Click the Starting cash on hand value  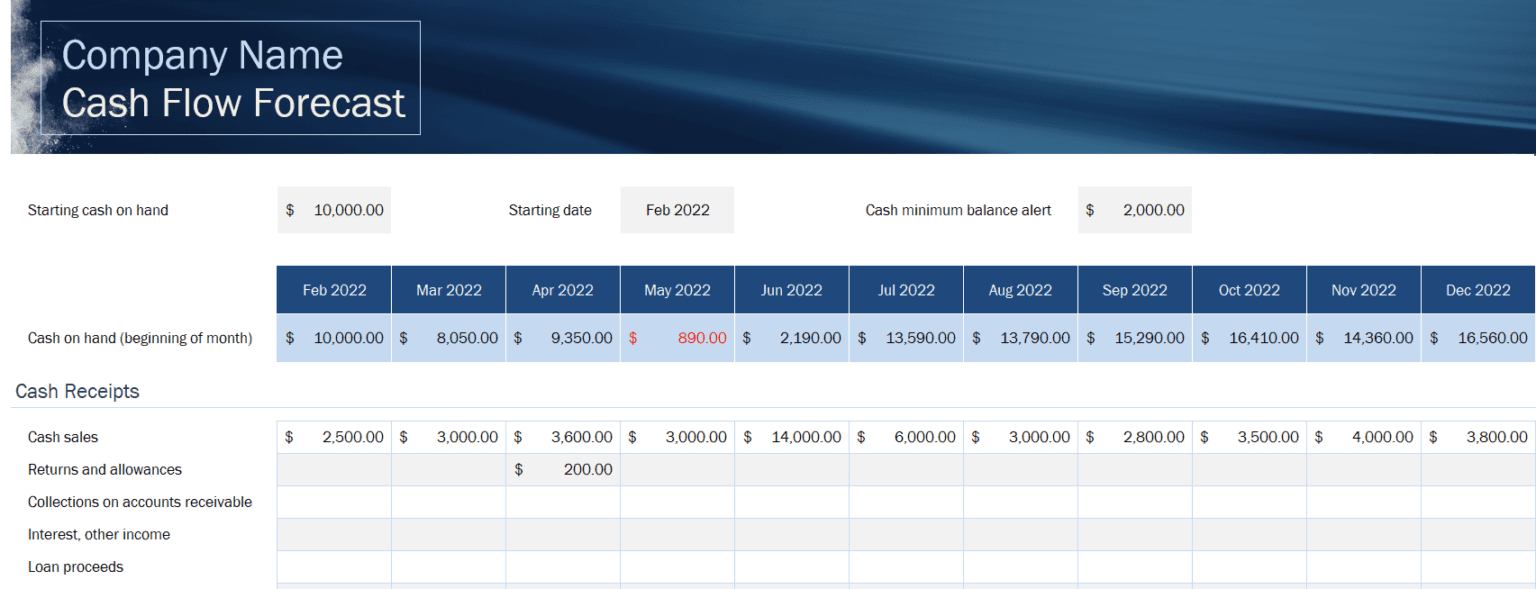pyautogui.click(x=334, y=210)
